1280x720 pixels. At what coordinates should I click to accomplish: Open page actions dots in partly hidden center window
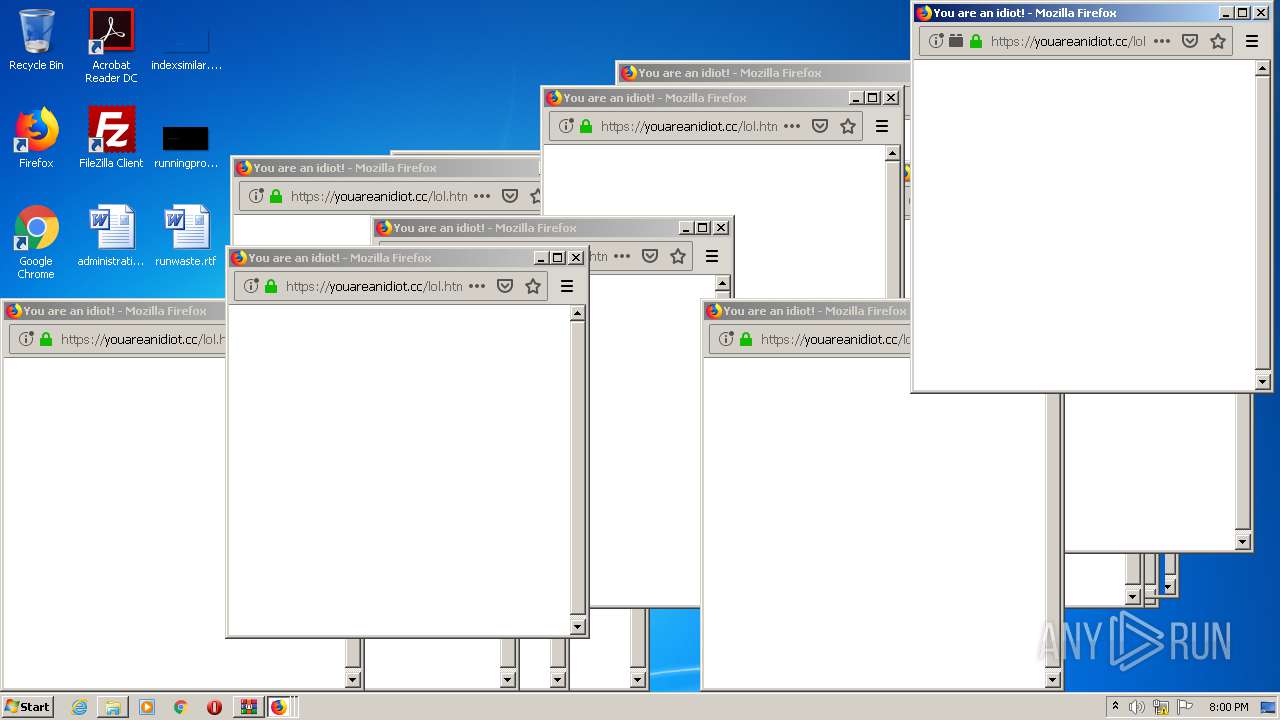tap(622, 256)
